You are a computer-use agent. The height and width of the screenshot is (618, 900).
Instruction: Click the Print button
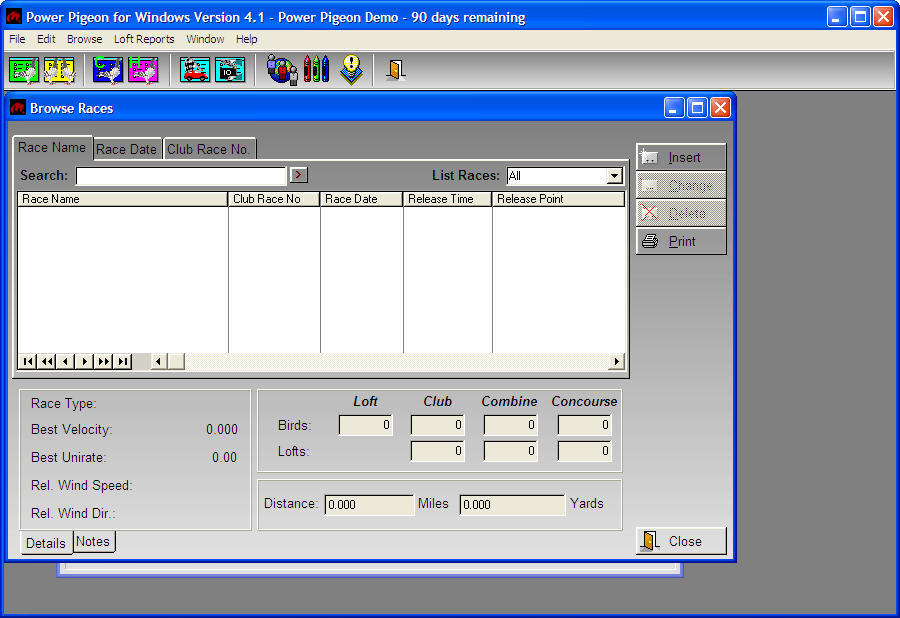point(680,241)
